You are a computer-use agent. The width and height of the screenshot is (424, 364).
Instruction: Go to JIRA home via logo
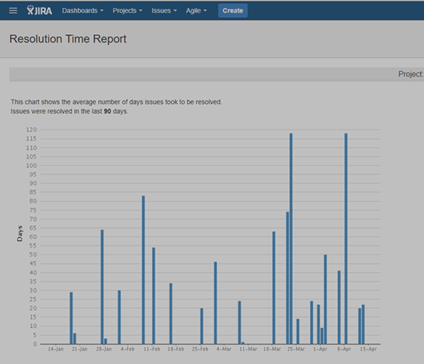[x=39, y=10]
